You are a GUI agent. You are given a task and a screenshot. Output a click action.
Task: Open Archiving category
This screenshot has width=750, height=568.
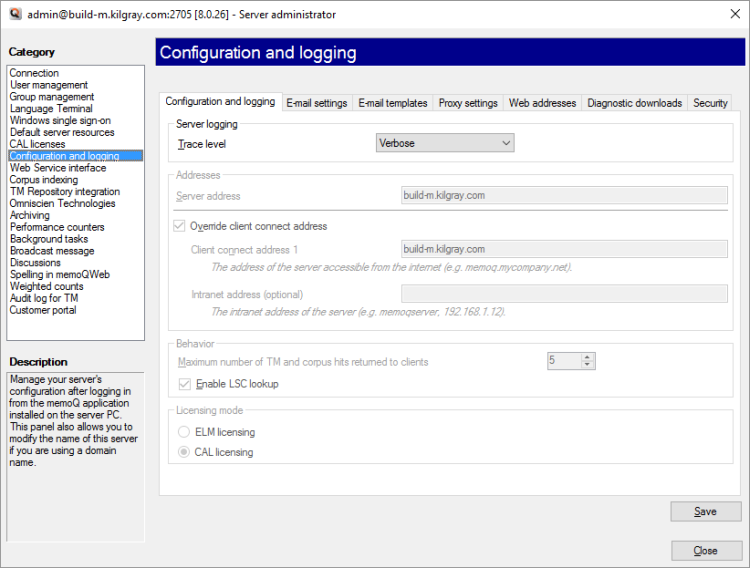coord(30,215)
